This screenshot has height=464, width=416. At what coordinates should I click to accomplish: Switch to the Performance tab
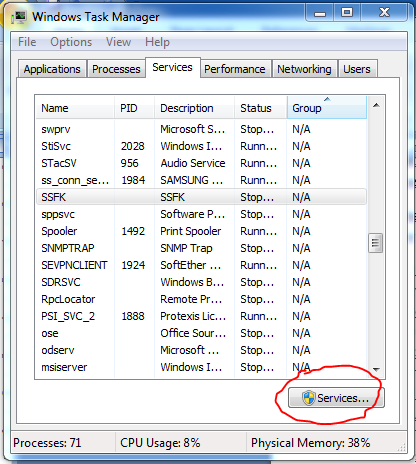click(235, 69)
